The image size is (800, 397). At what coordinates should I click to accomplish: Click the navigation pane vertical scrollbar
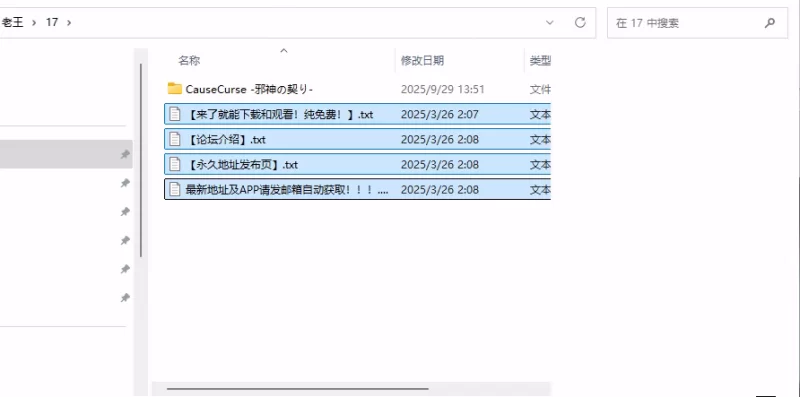pyautogui.click(x=141, y=161)
